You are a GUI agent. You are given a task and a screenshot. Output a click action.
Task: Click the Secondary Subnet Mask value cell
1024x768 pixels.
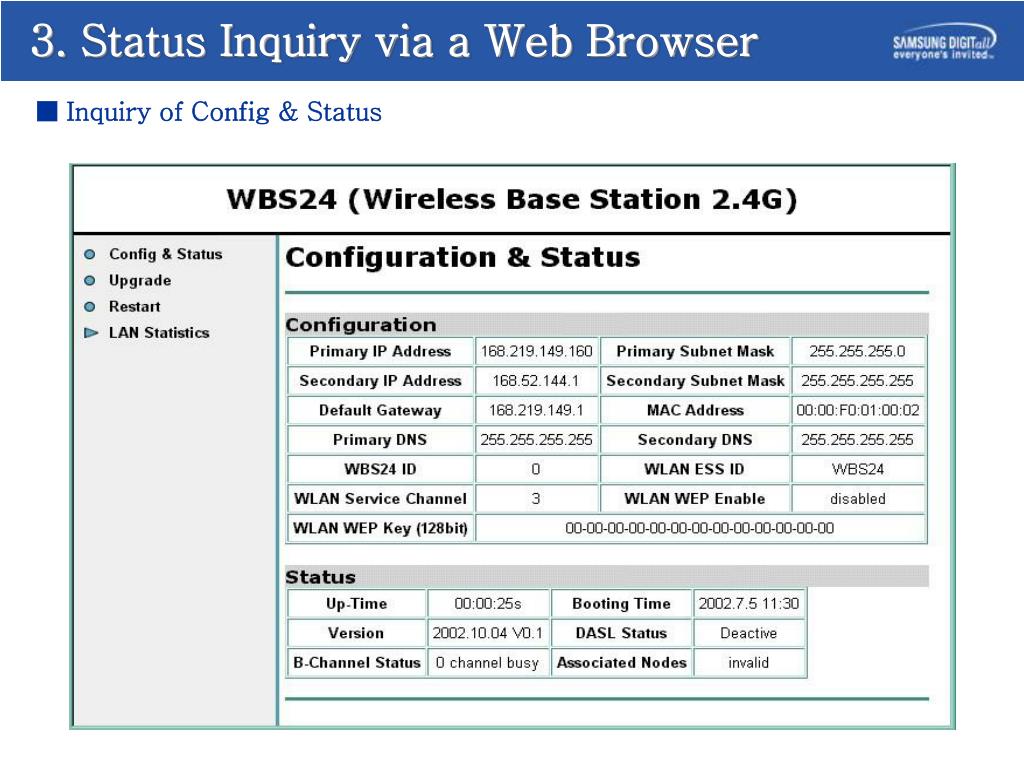click(857, 381)
